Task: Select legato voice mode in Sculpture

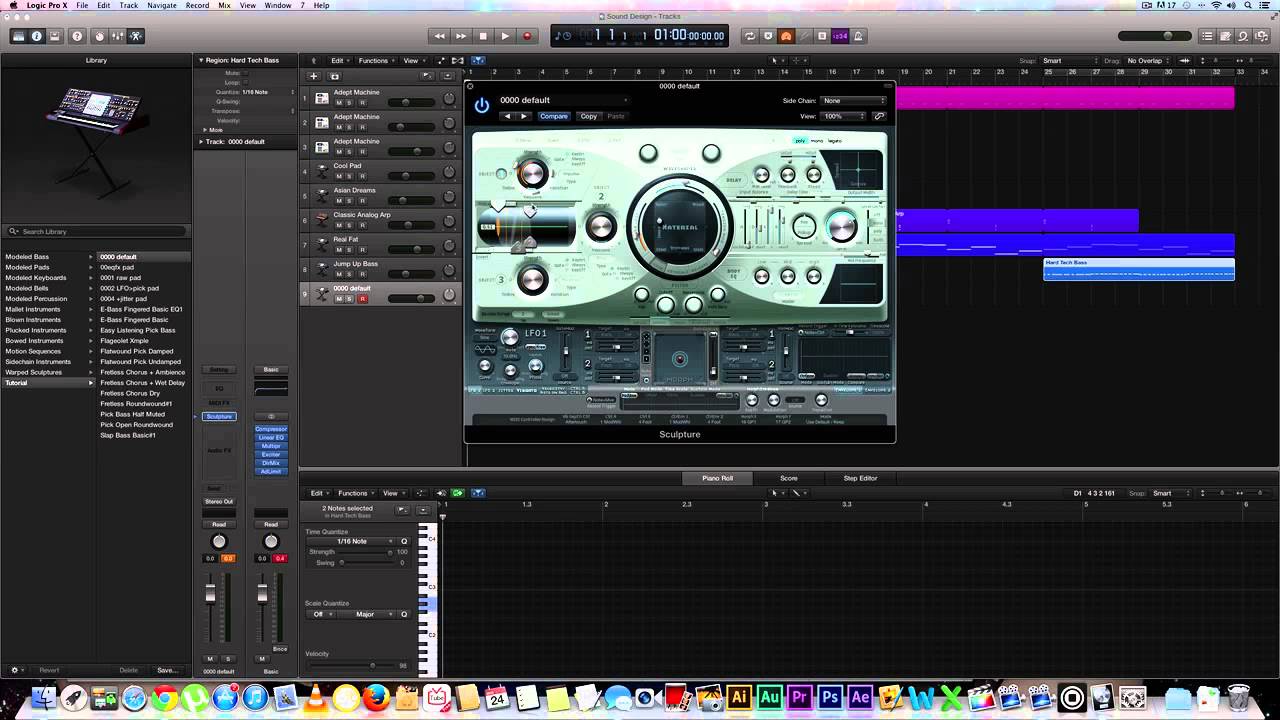Action: pyautogui.click(x=834, y=141)
